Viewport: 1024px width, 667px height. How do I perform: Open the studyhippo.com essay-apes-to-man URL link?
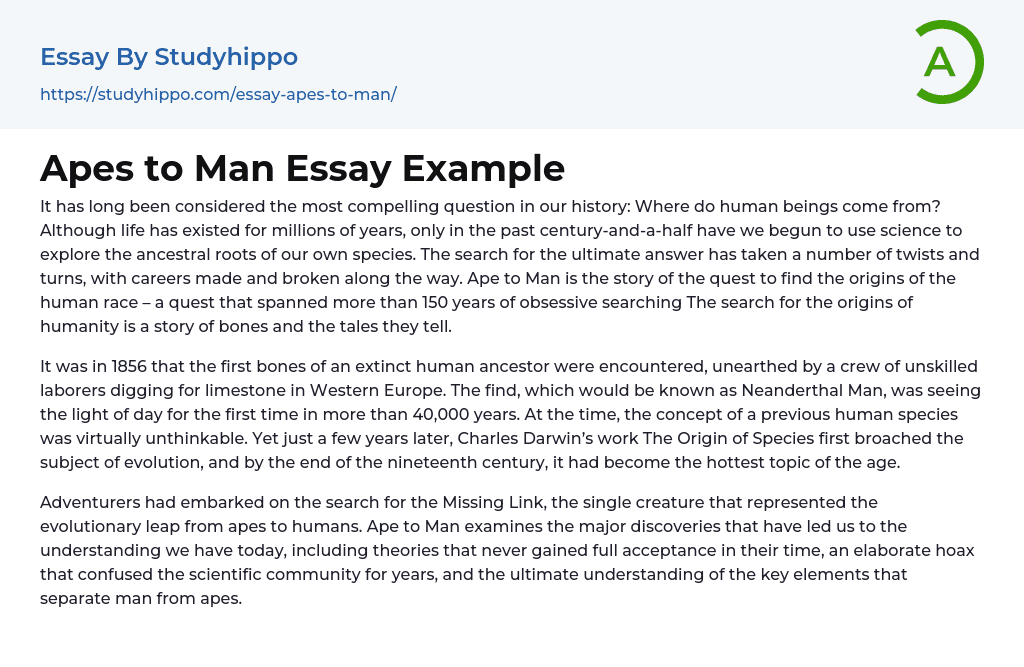click(x=218, y=94)
